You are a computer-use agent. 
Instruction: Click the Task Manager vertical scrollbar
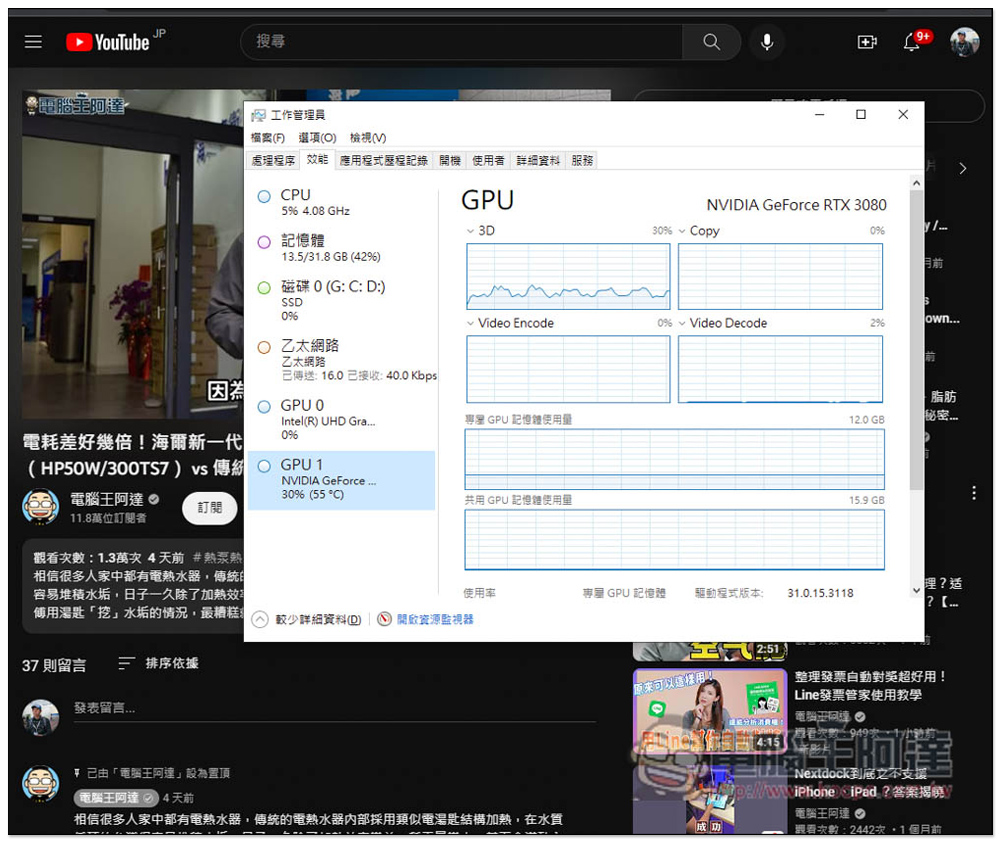point(916,340)
